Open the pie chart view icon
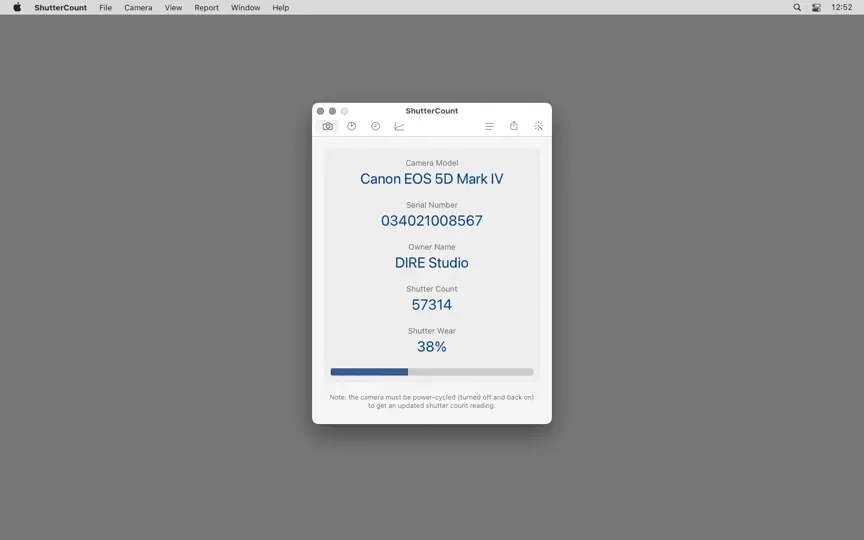864x540 pixels. coord(352,126)
